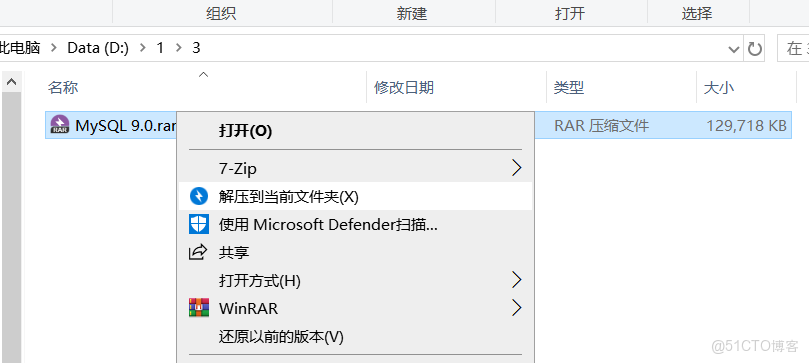The width and height of the screenshot is (809, 363).
Task: Expand breadcrumb chevron after folder 1
Action: [x=179, y=48]
